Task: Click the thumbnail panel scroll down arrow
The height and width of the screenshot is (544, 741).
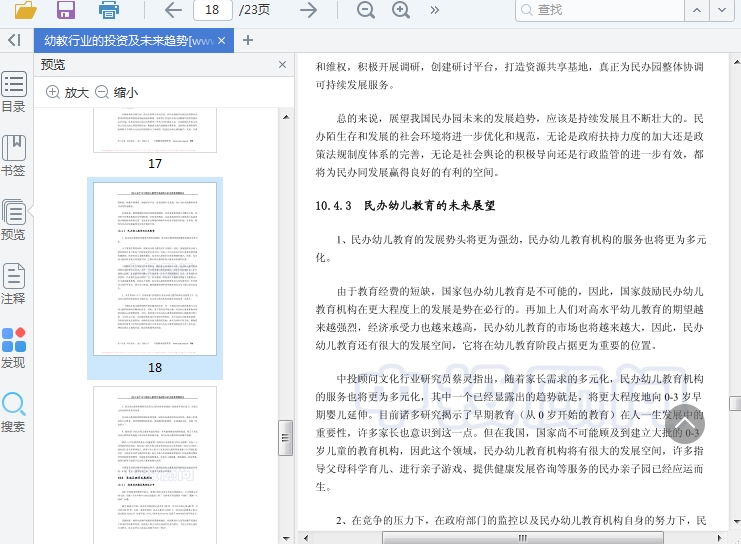Action: pyautogui.click(x=286, y=538)
